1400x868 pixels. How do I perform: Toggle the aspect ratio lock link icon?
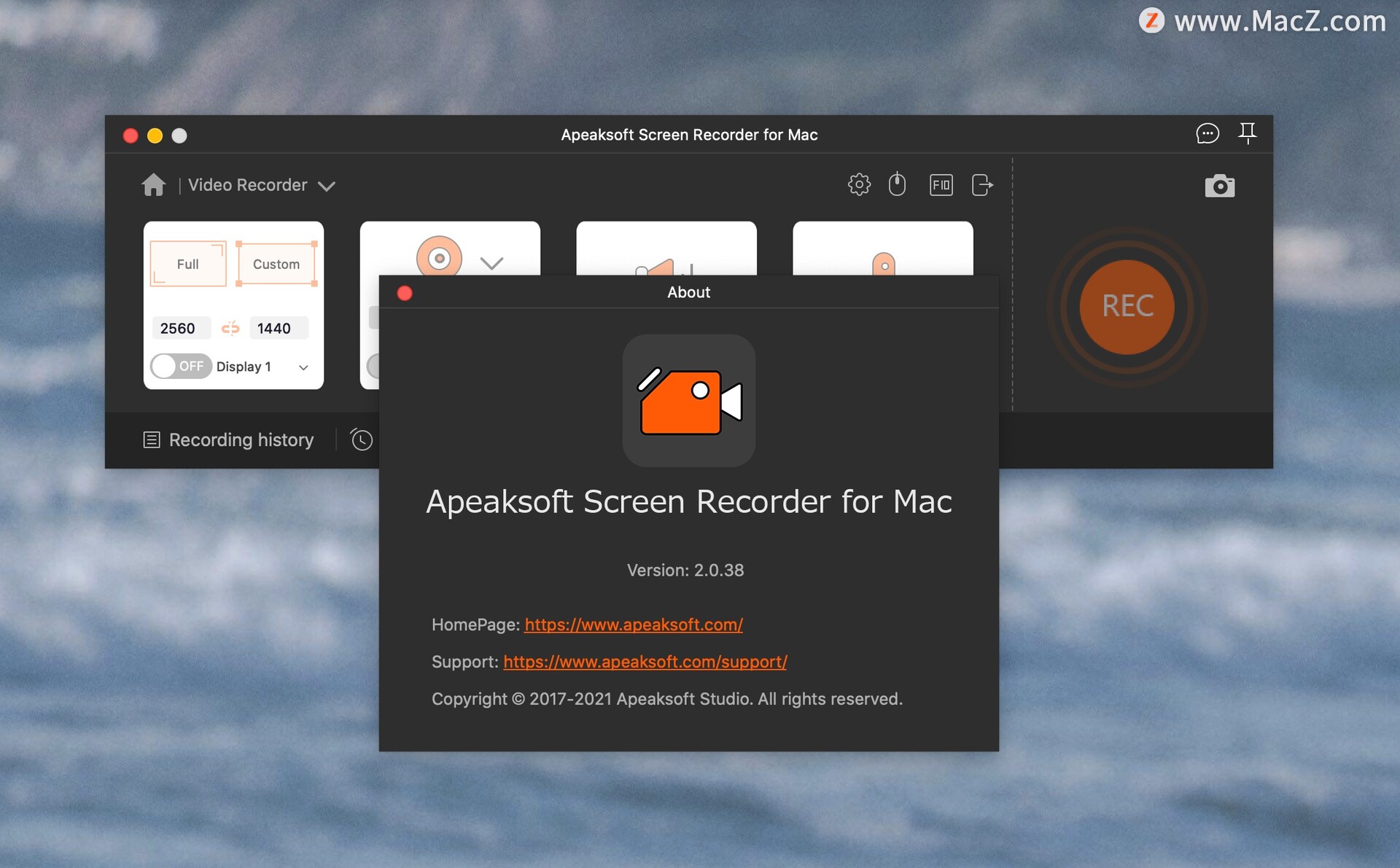coord(230,328)
